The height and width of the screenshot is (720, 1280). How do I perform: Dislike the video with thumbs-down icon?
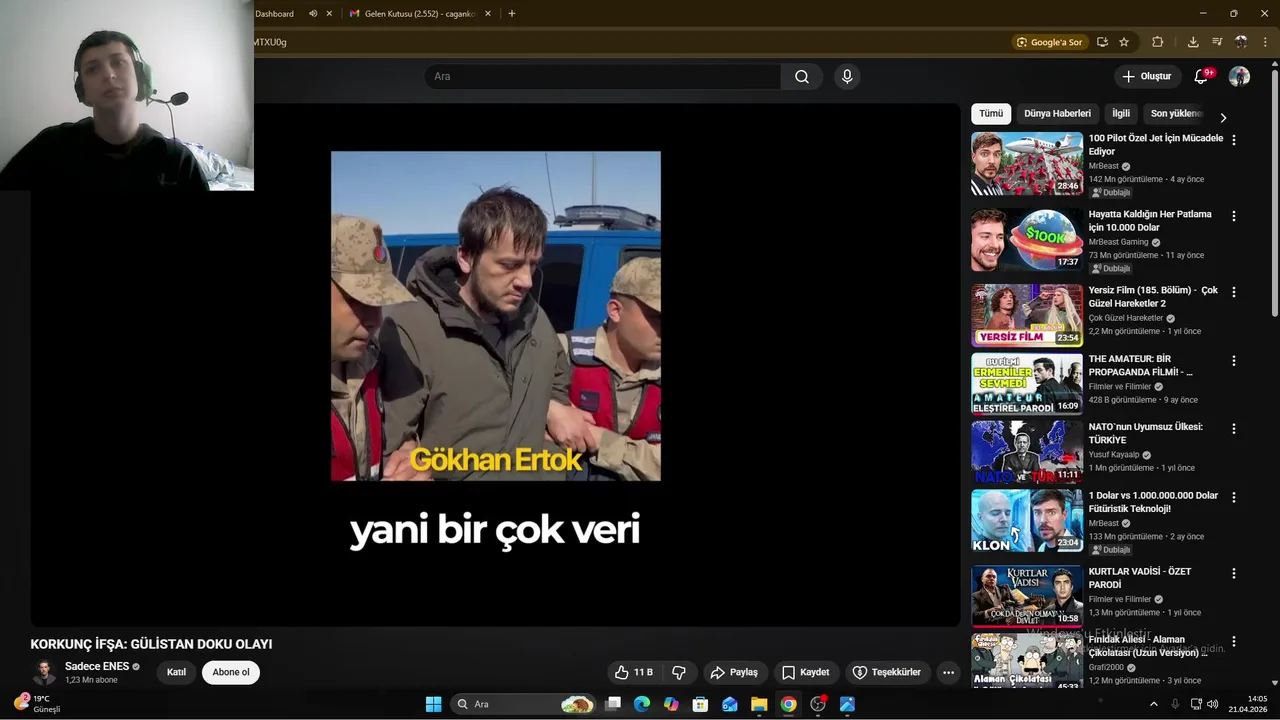click(x=679, y=672)
